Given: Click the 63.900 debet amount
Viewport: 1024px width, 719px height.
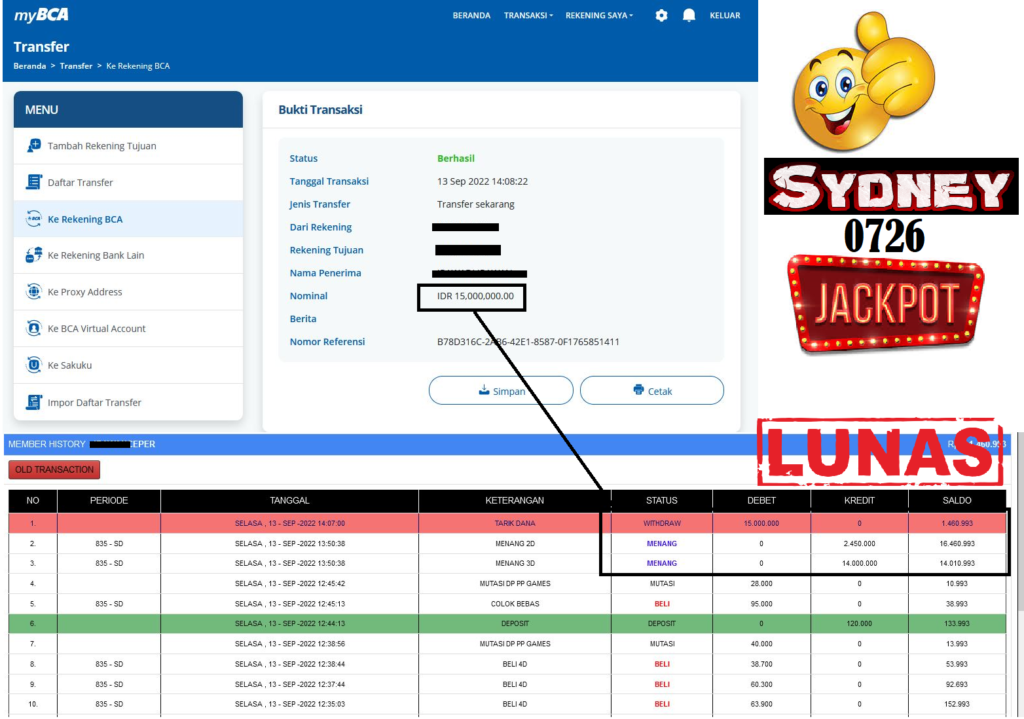Looking at the screenshot, I should click(x=761, y=704).
